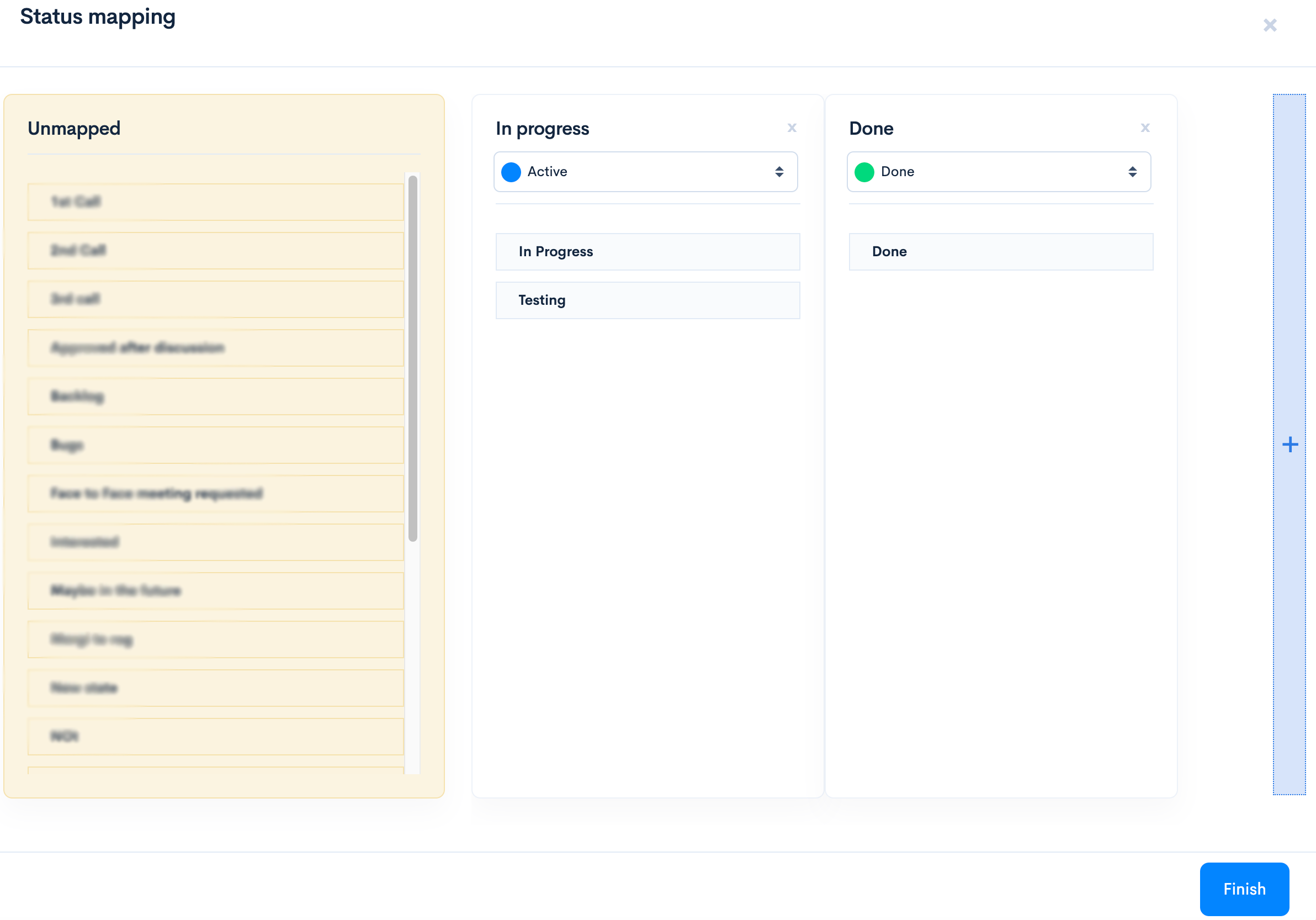This screenshot has width=1316, height=920.
Task: Add a new status column with plus
Action: [x=1290, y=444]
